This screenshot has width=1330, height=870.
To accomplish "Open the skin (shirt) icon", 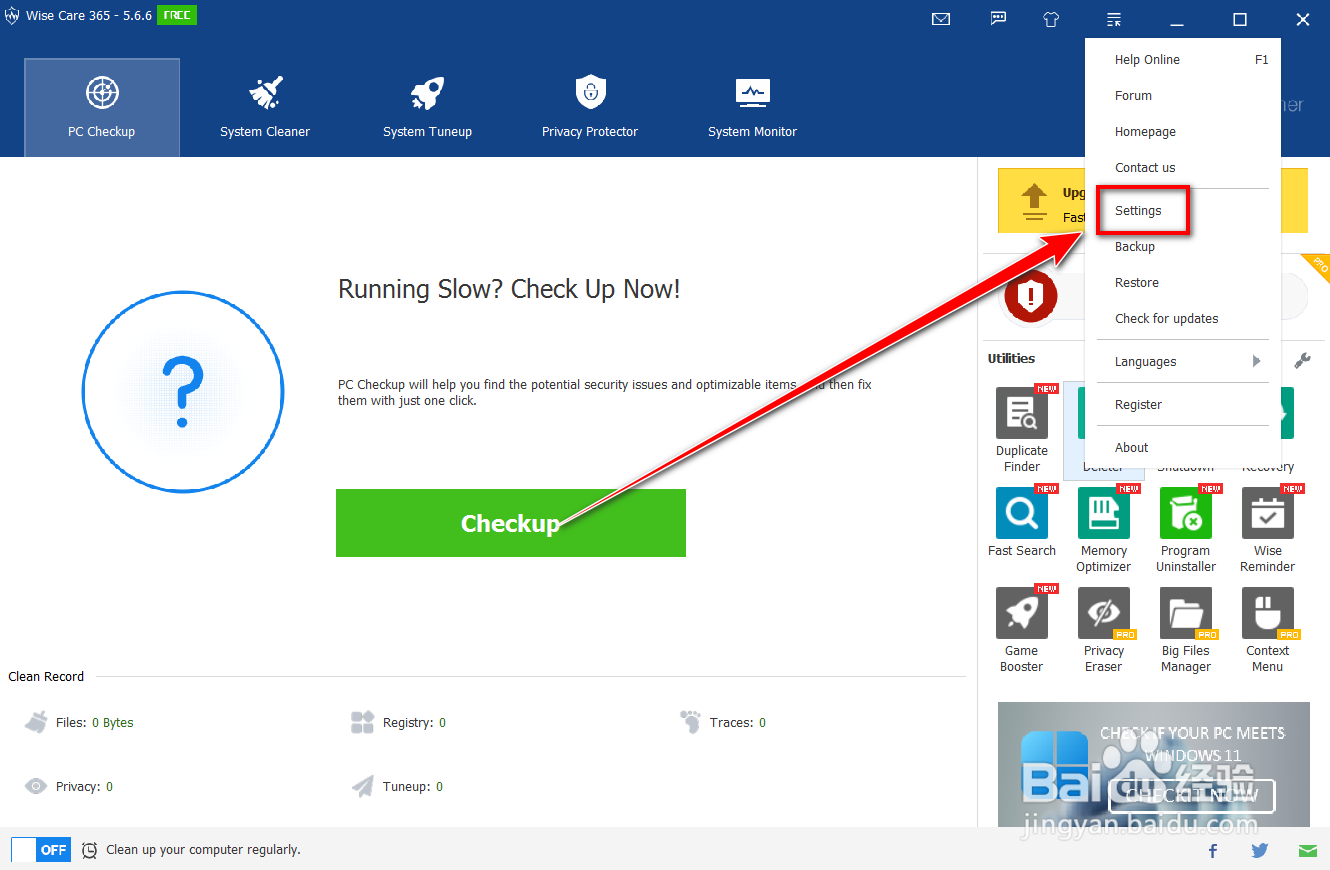I will click(x=1051, y=19).
